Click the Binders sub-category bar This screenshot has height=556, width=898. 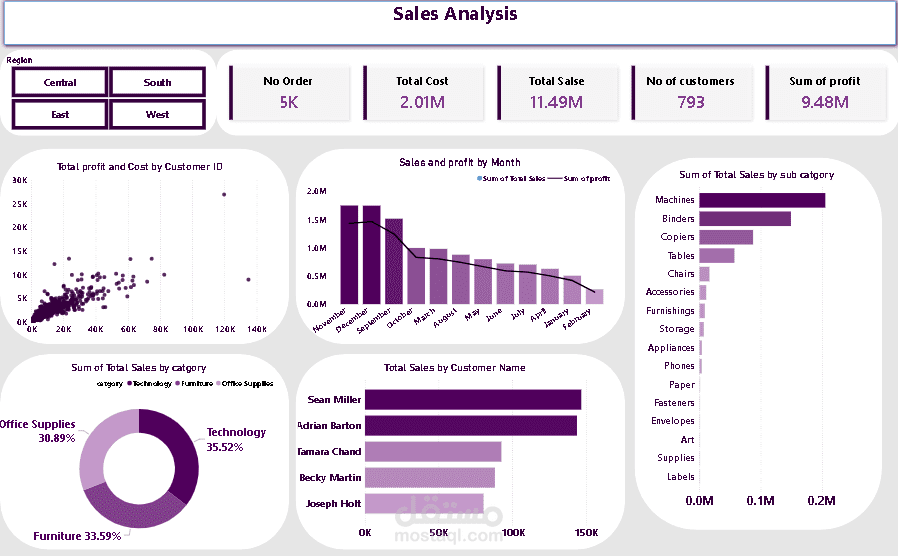(745, 219)
